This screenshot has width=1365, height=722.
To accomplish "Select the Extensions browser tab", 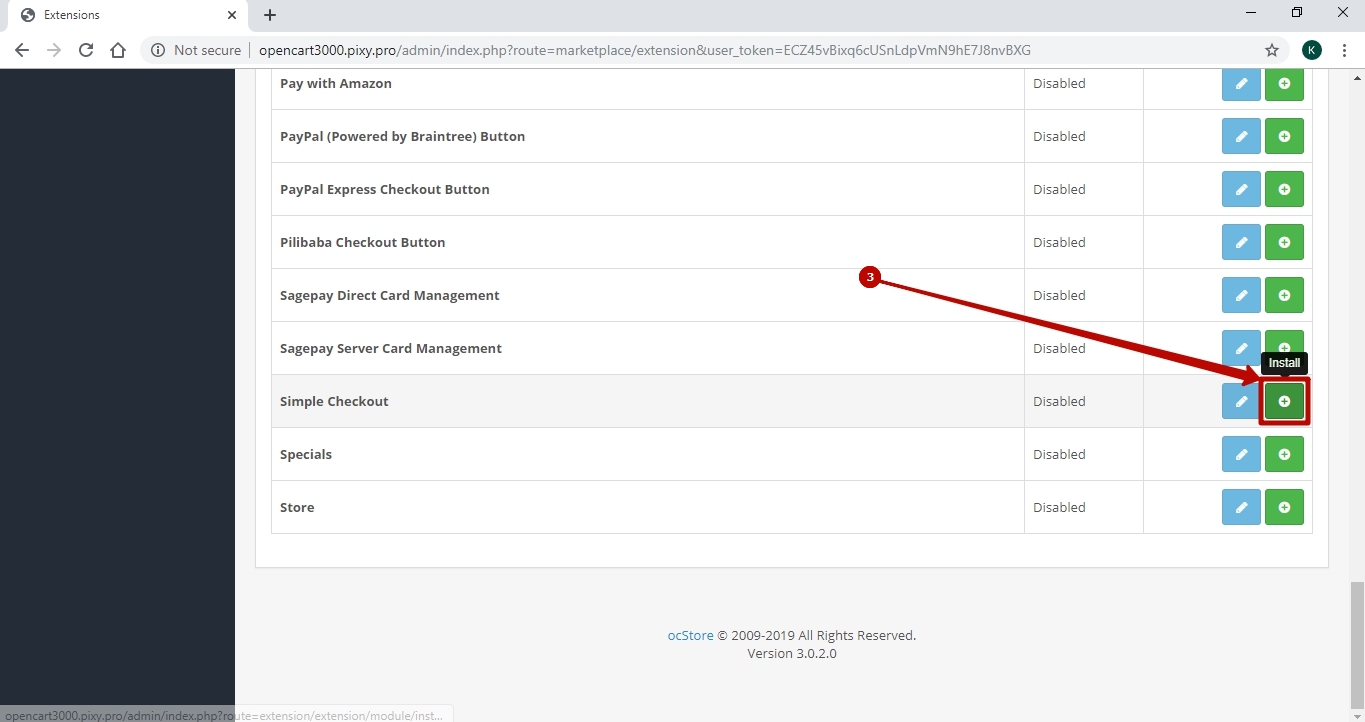I will point(120,15).
